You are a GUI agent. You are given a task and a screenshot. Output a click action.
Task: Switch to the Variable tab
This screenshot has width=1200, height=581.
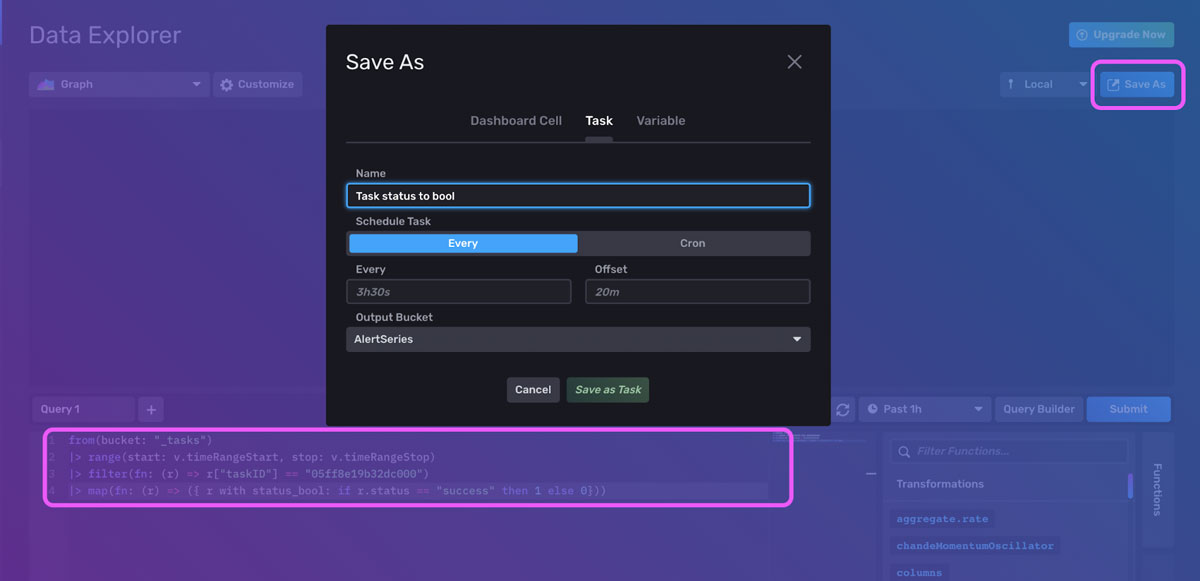pos(661,120)
